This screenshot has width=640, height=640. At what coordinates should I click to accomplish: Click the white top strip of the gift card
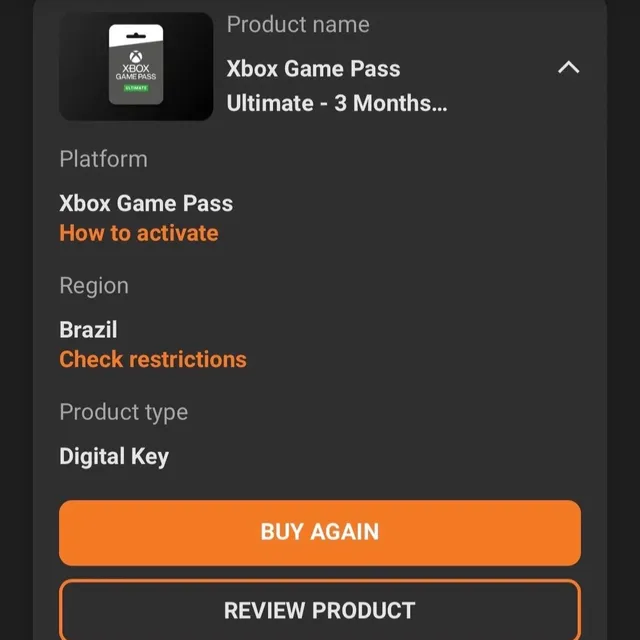coord(136,34)
